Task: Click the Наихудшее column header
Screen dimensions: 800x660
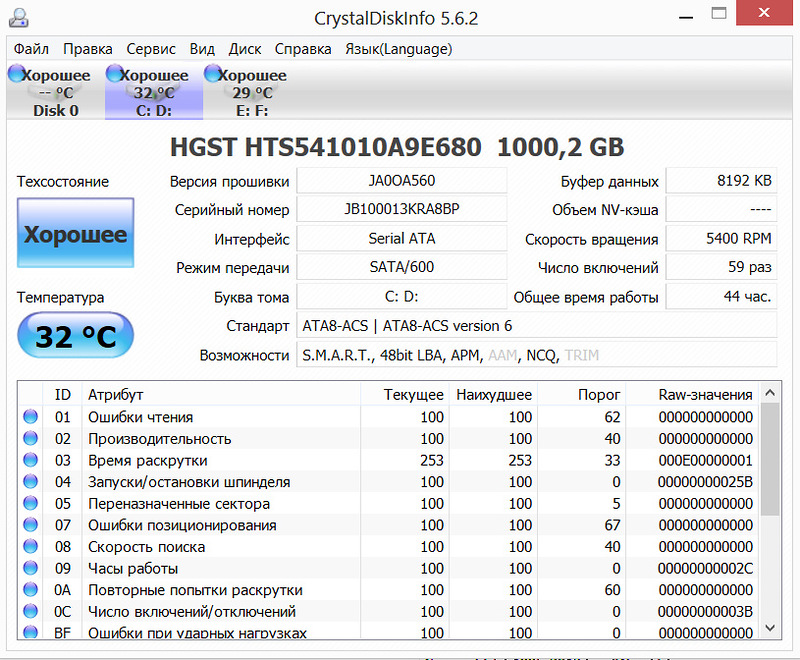Action: [x=494, y=394]
